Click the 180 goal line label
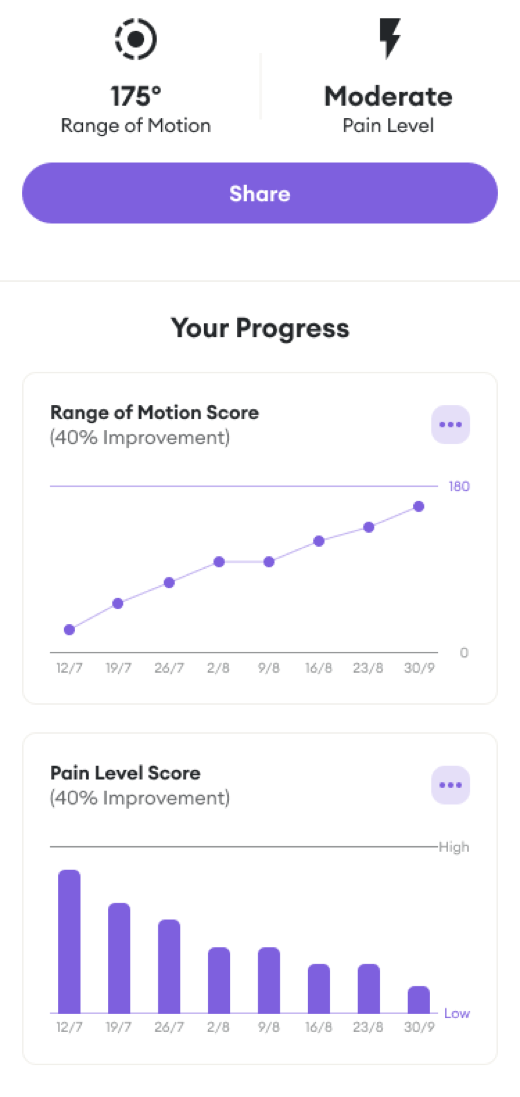Image resolution: width=520 pixels, height=1097 pixels. point(459,486)
